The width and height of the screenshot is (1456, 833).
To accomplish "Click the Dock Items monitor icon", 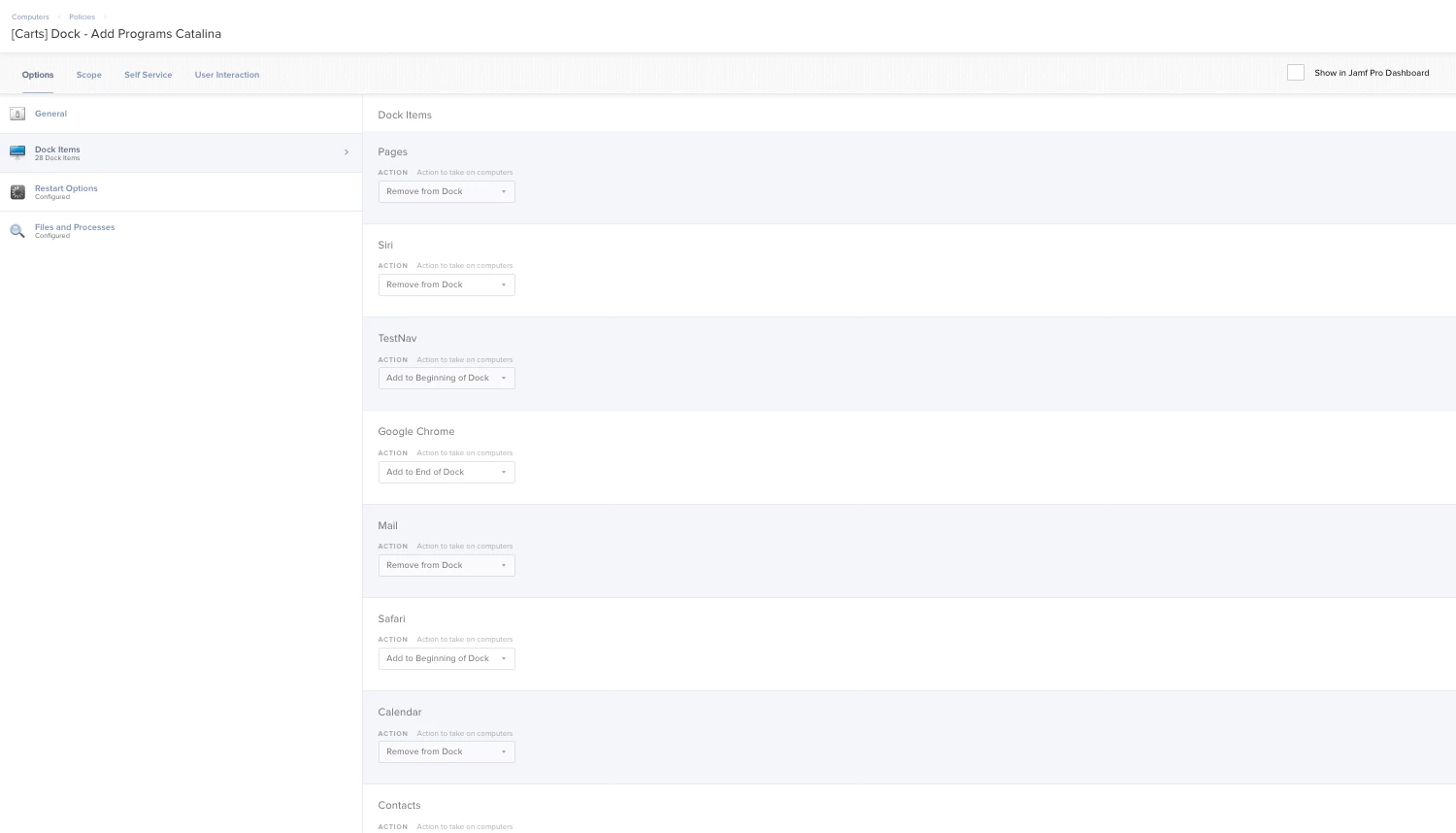I will click(x=17, y=152).
